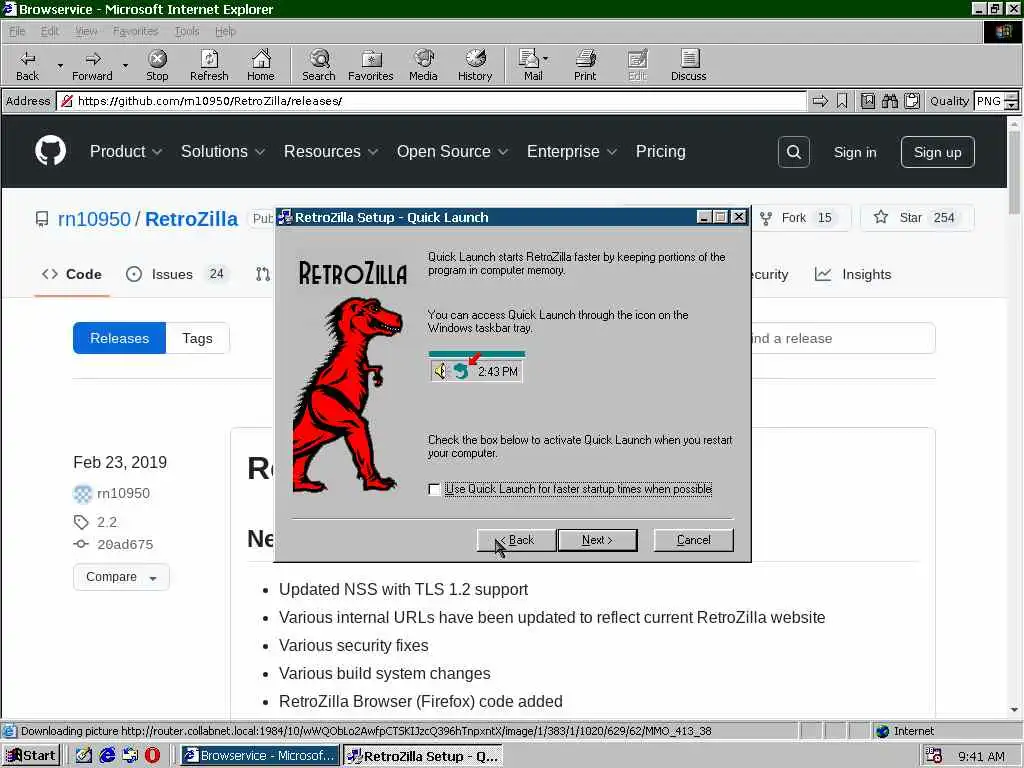Click the clipboard icon near Quality
1024x768 pixels.
tap(912, 101)
